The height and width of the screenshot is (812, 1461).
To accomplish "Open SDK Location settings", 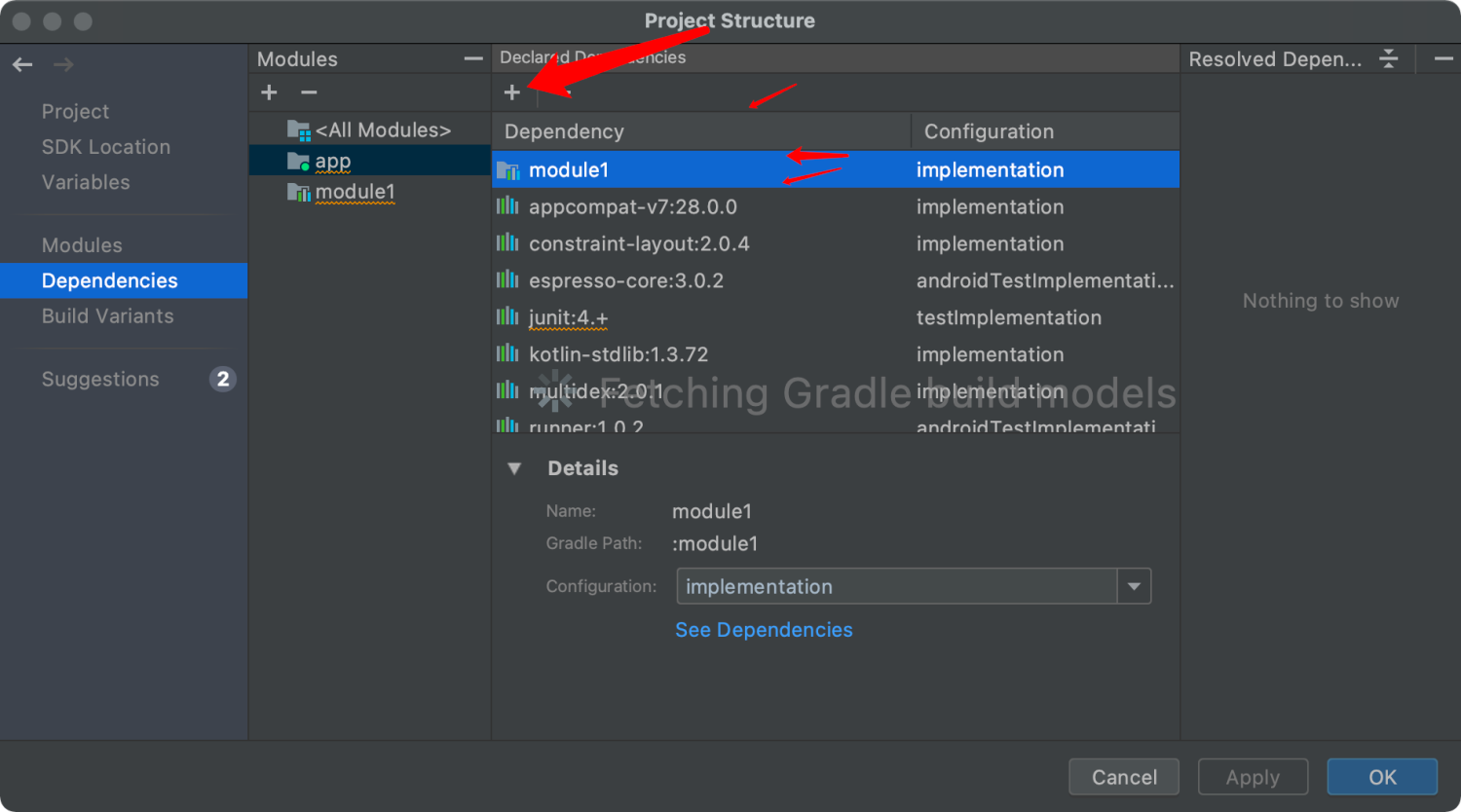I will point(106,147).
